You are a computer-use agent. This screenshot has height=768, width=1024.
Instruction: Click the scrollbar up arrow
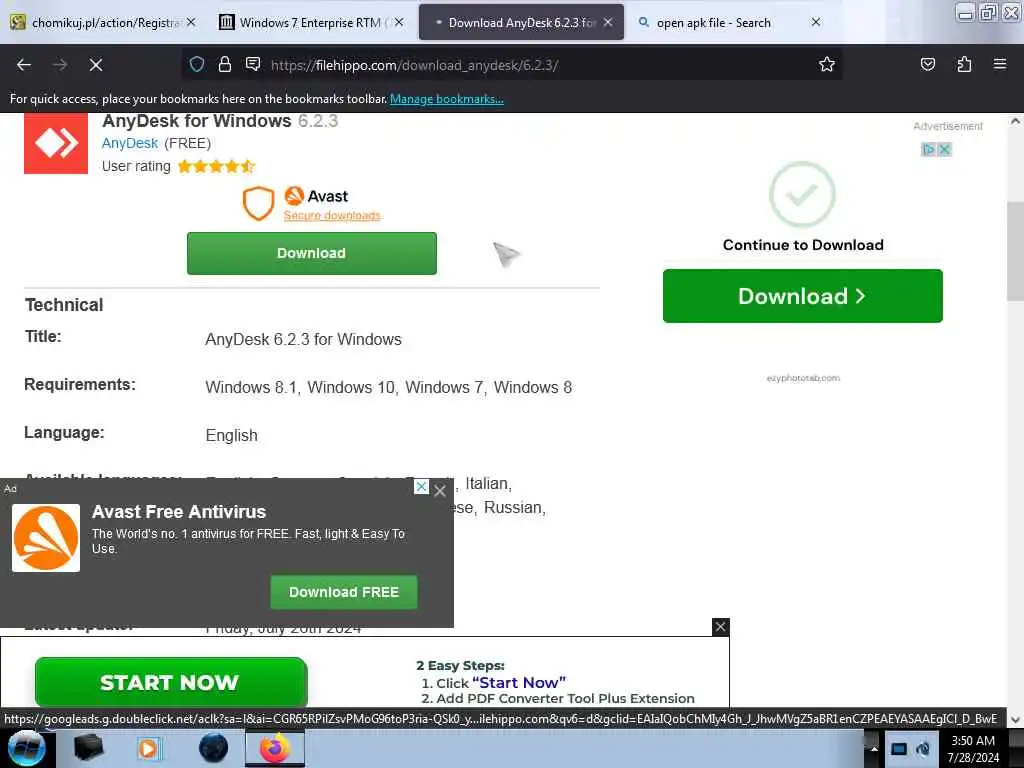pos(1015,121)
